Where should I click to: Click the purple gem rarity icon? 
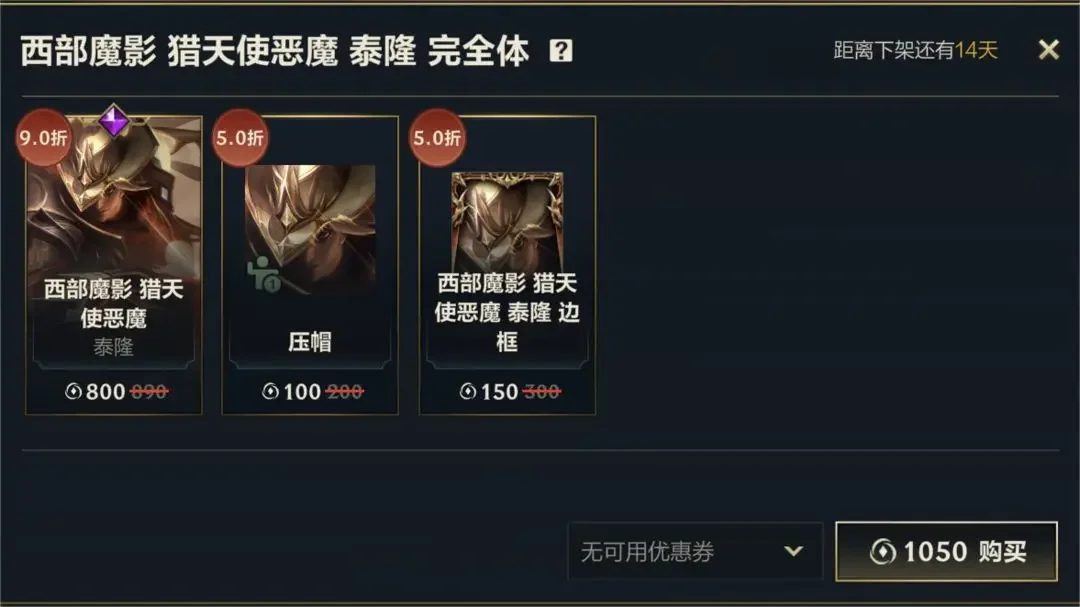[x=114, y=121]
